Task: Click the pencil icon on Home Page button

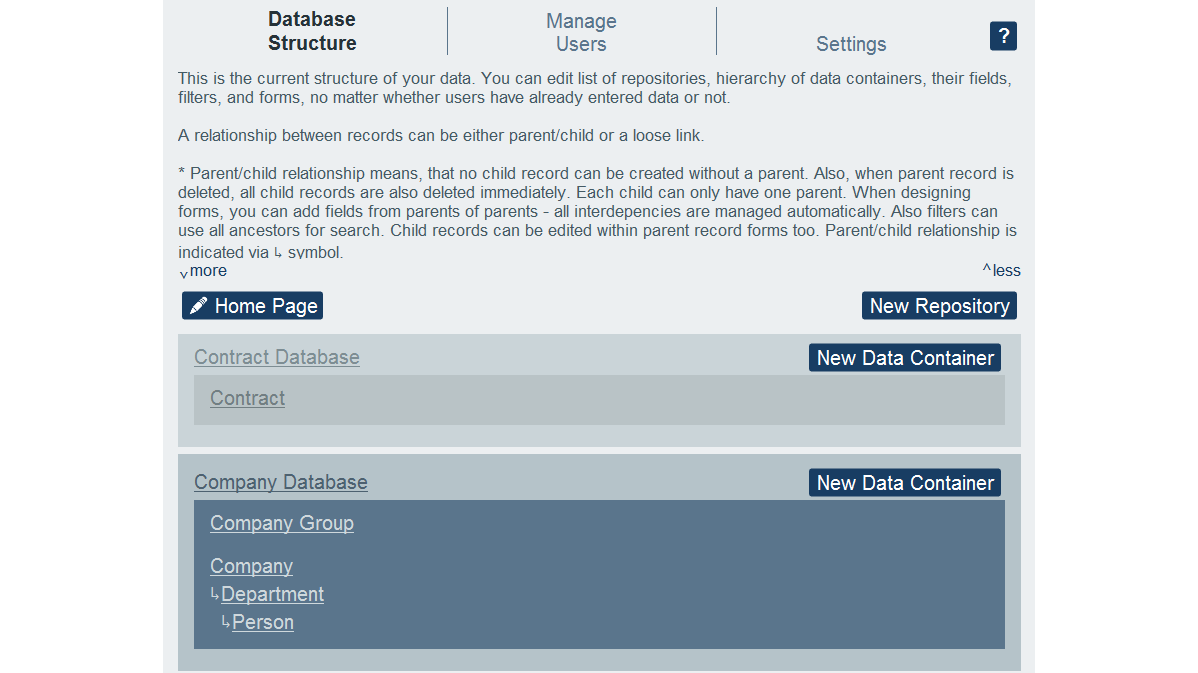Action: [x=199, y=305]
